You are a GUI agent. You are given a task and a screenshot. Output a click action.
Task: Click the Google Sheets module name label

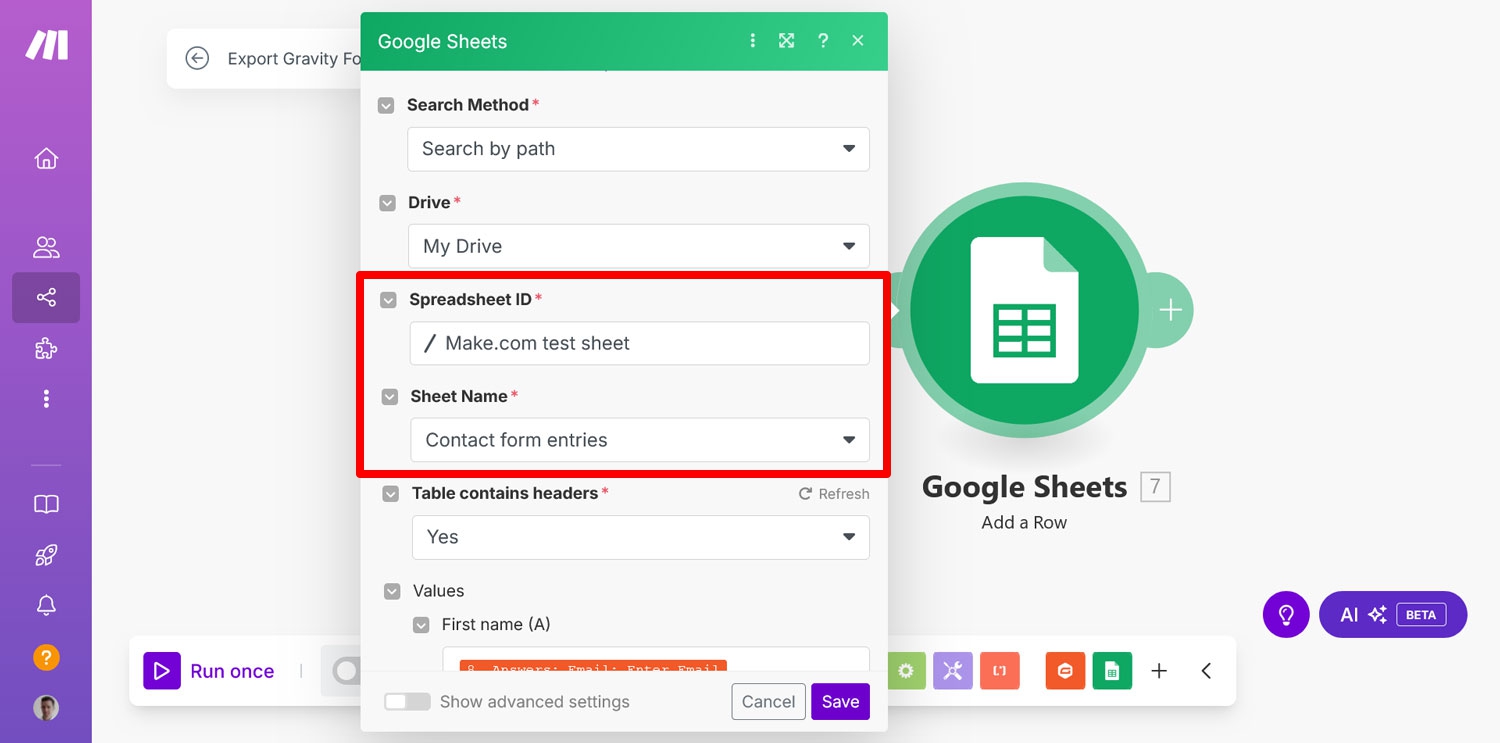point(1024,487)
